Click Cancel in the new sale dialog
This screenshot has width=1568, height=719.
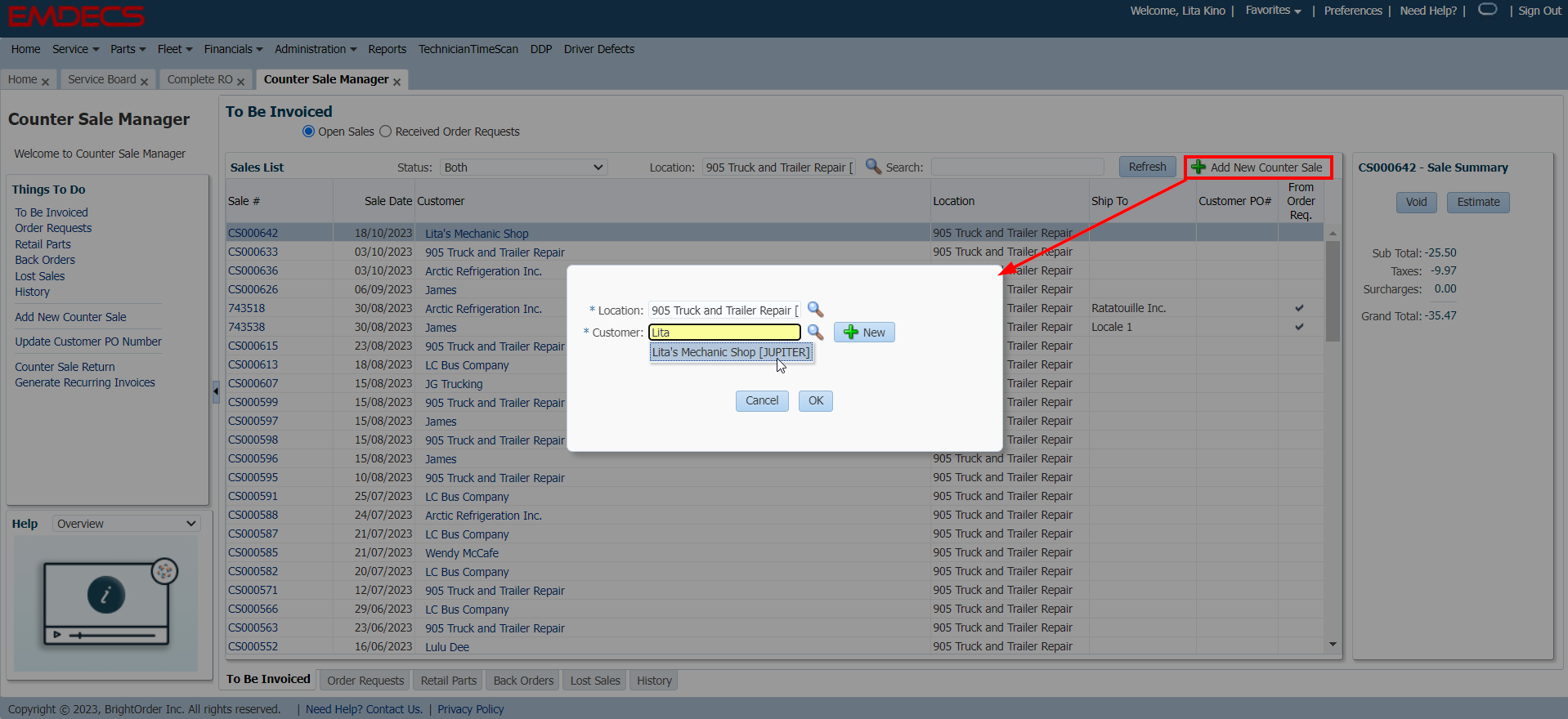(762, 400)
